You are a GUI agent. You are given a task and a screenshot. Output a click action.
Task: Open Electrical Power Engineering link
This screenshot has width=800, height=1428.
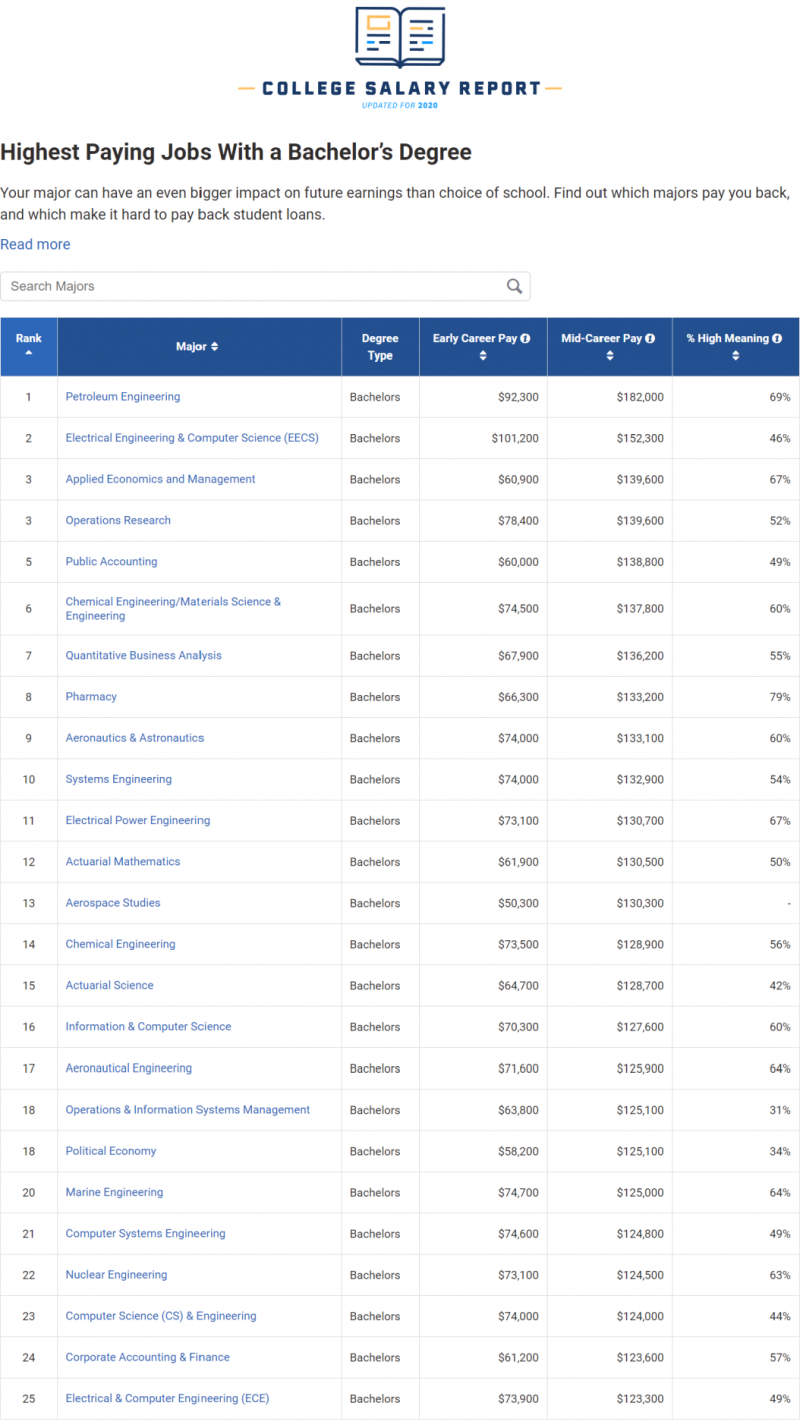[x=138, y=820]
